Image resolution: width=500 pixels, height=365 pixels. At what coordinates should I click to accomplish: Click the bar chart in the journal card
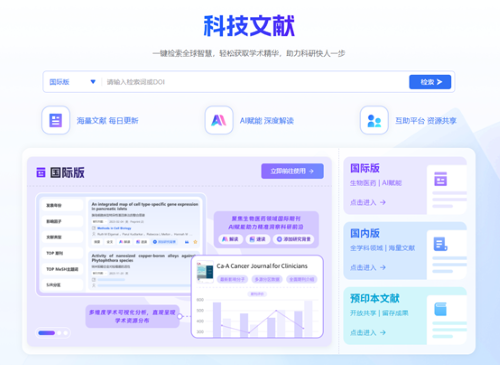coord(257,317)
